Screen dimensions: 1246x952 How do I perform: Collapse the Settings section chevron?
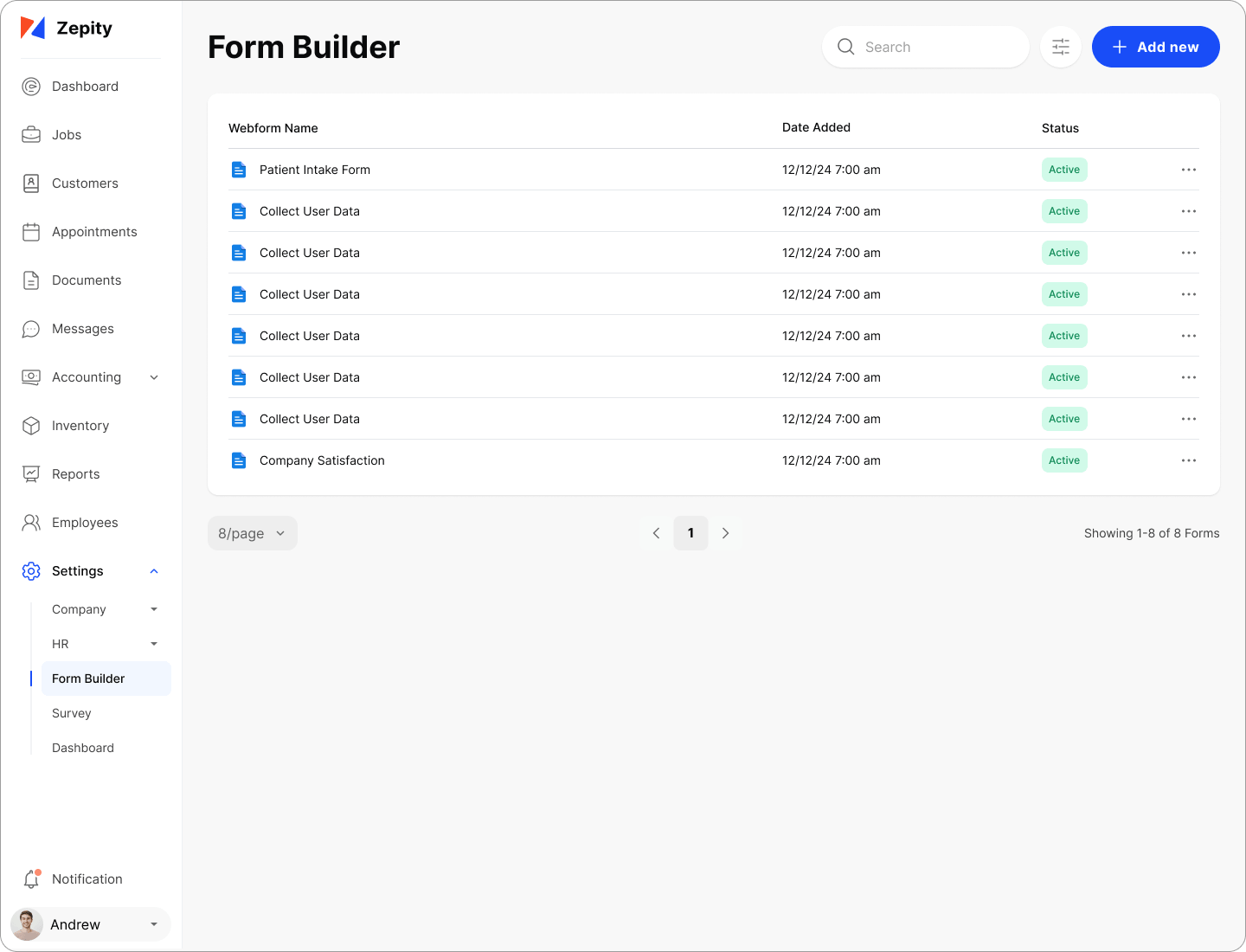(x=154, y=571)
